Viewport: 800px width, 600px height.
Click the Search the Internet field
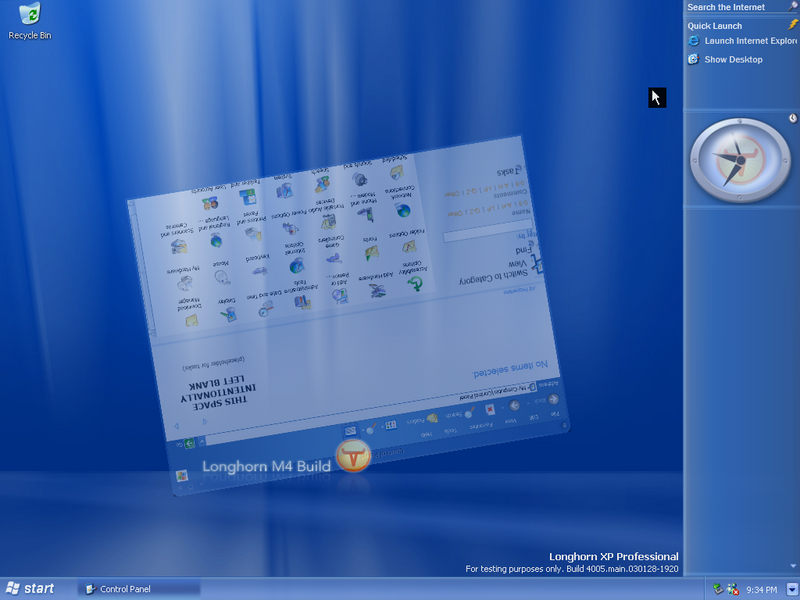[x=733, y=7]
